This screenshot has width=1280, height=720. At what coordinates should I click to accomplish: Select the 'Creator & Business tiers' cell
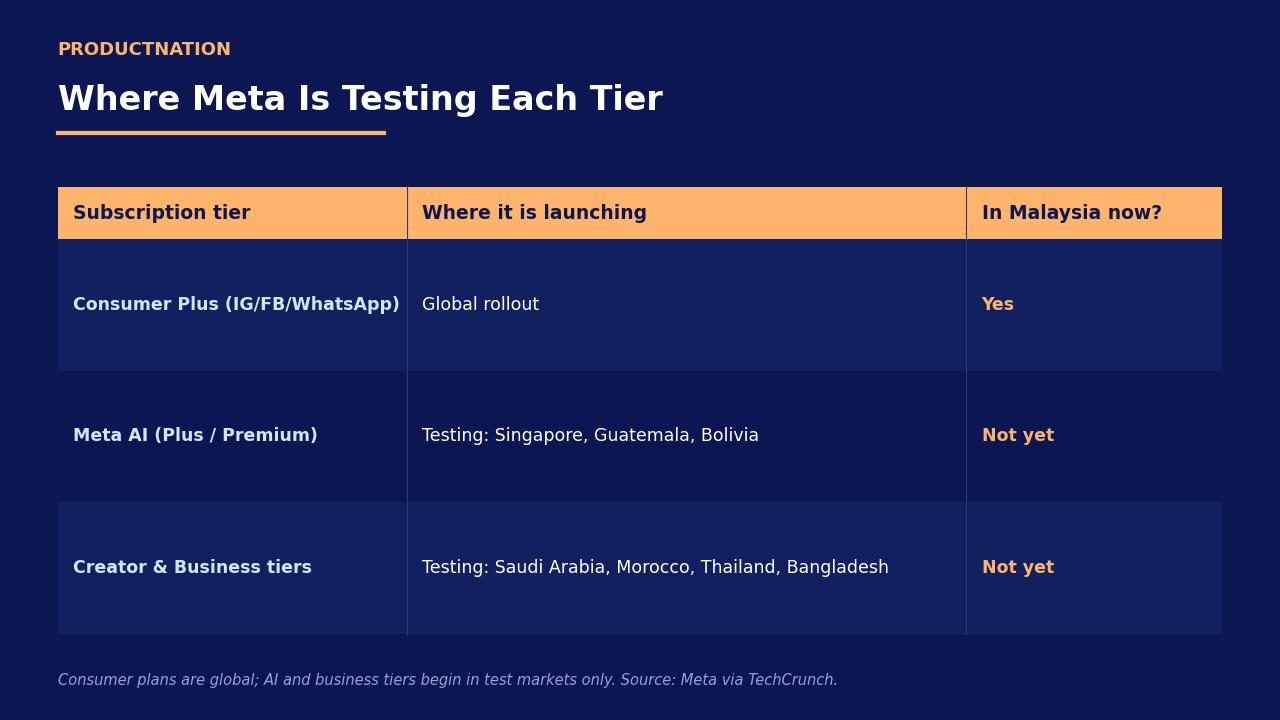click(232, 568)
